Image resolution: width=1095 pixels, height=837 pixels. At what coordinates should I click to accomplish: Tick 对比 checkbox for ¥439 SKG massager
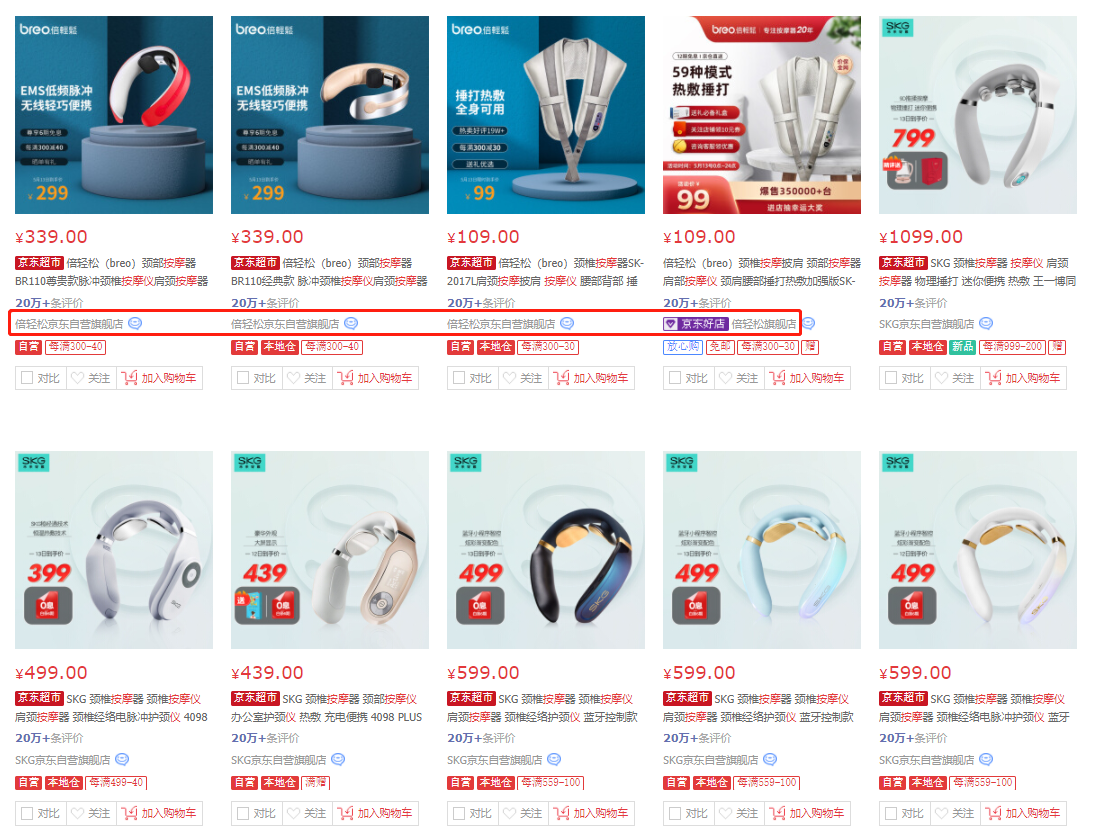coord(243,813)
